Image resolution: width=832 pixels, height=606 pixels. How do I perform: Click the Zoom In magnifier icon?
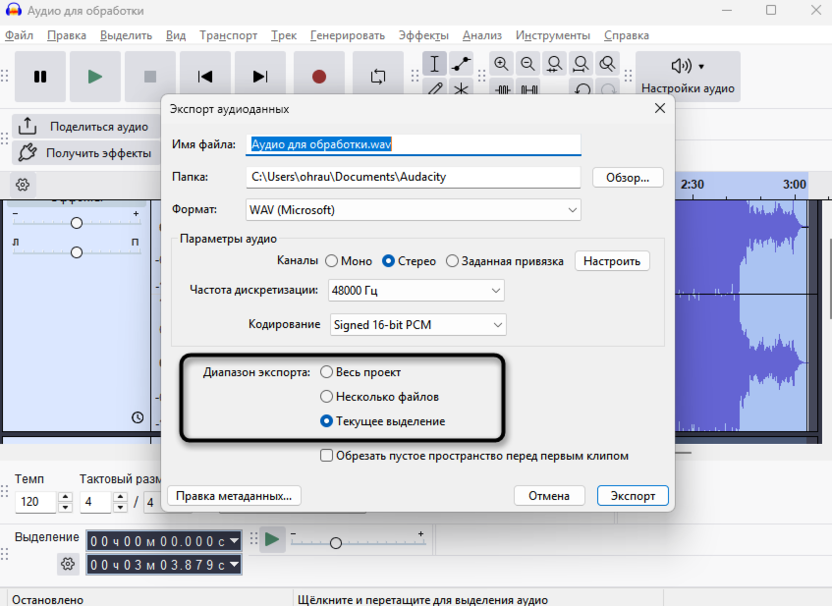[x=501, y=64]
